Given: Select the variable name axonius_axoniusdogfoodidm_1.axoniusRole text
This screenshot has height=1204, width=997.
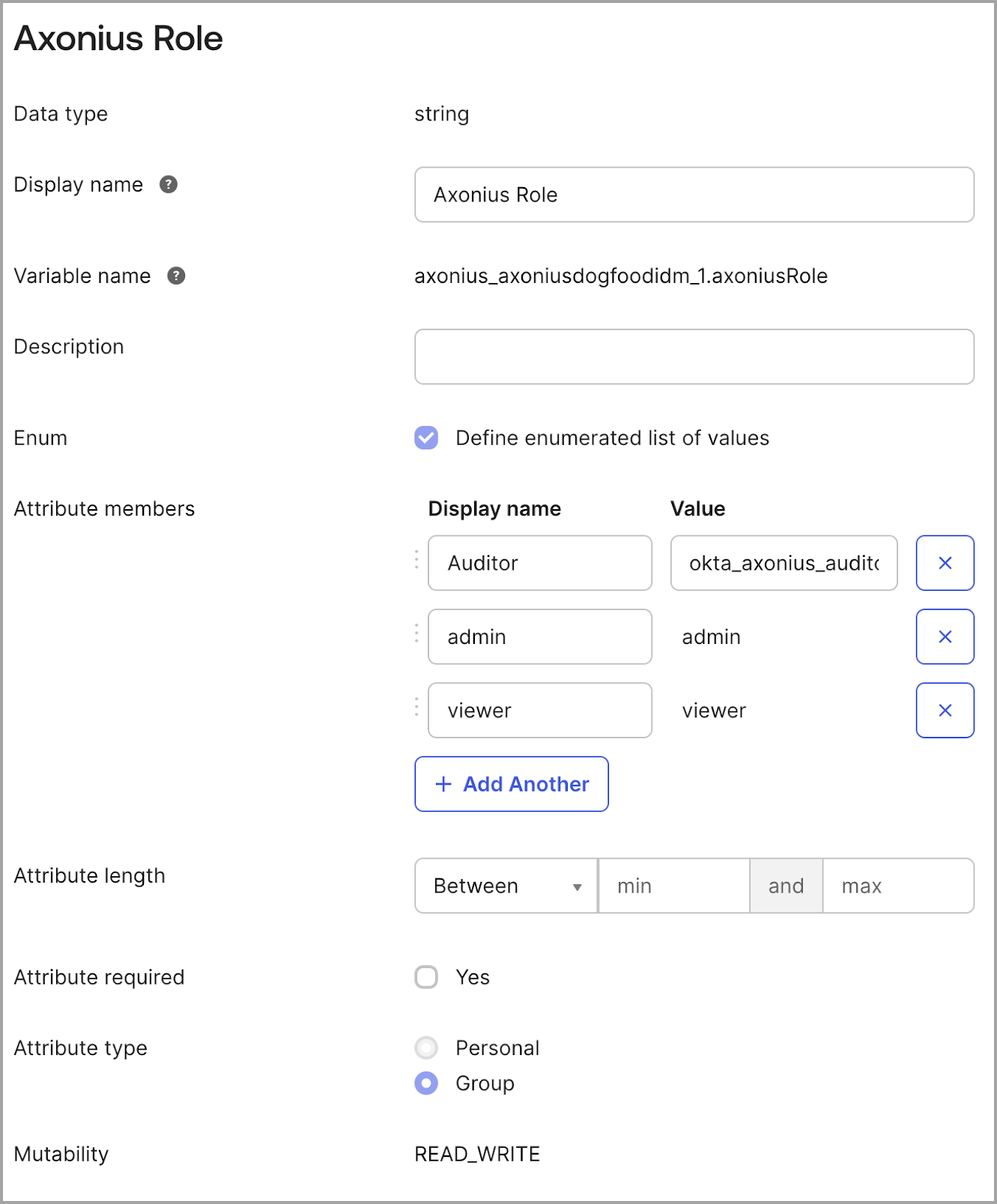Looking at the screenshot, I should coord(621,276).
